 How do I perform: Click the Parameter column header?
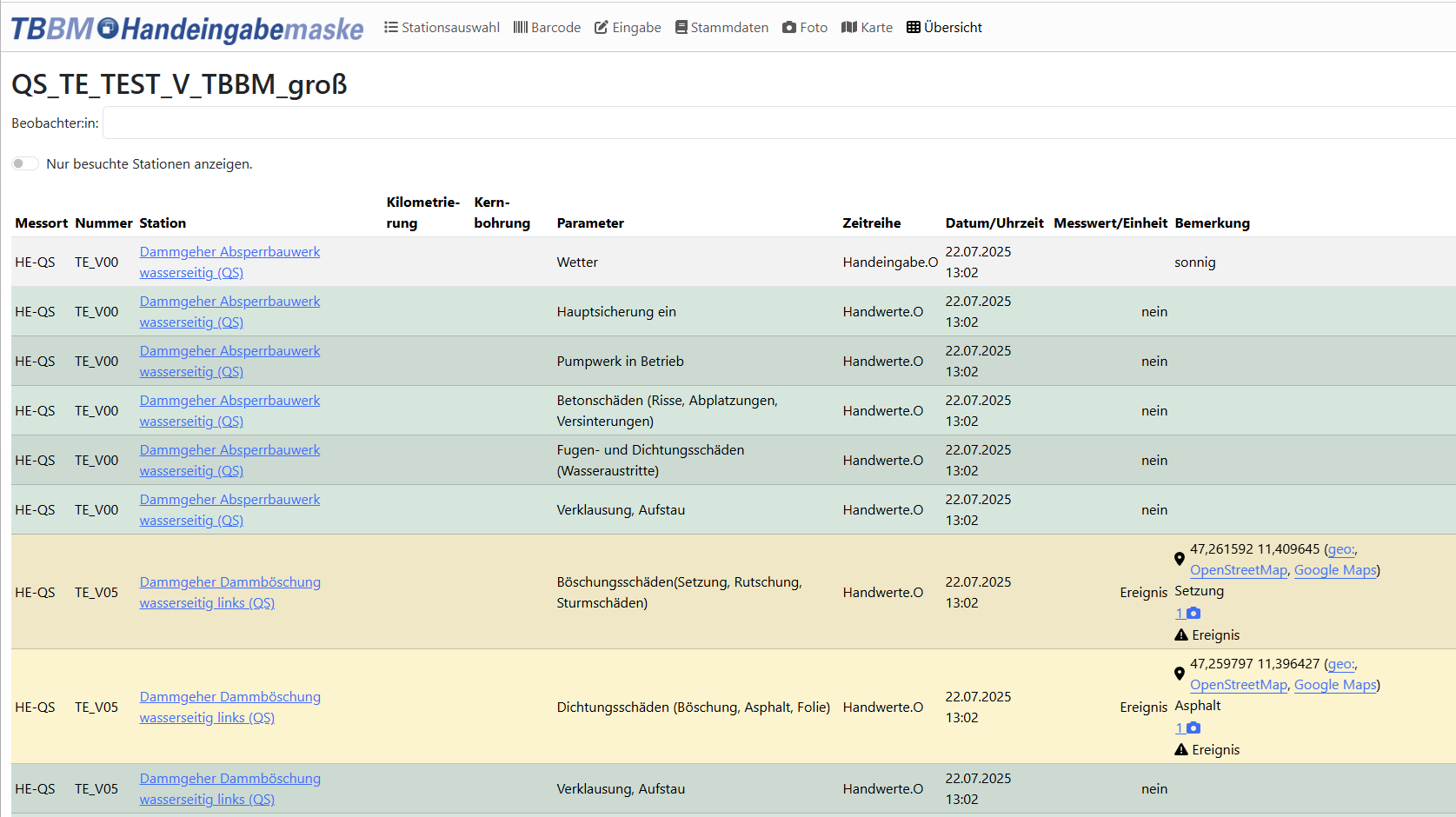click(x=590, y=223)
